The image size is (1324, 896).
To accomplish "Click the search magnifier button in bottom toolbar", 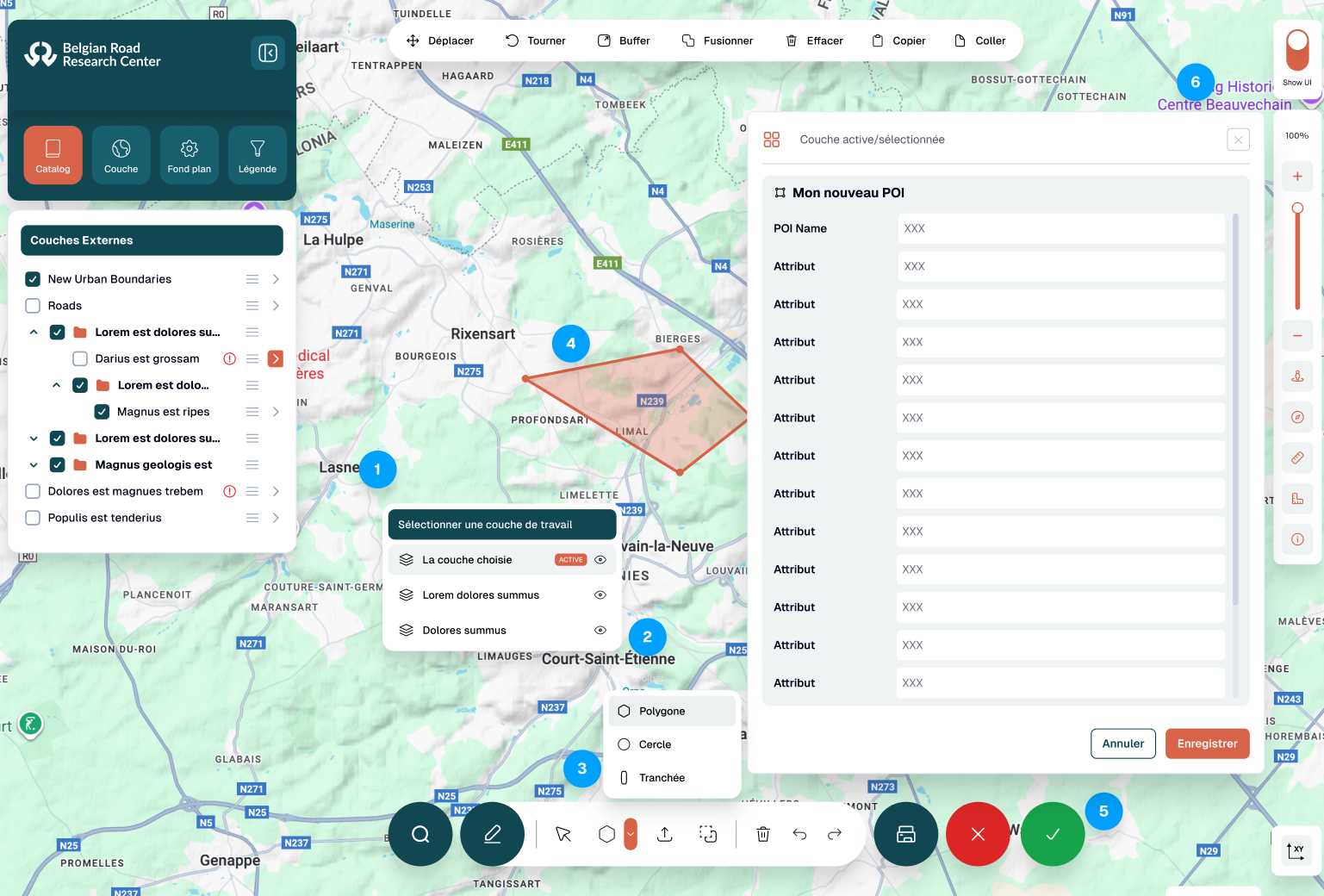I will pyautogui.click(x=420, y=834).
